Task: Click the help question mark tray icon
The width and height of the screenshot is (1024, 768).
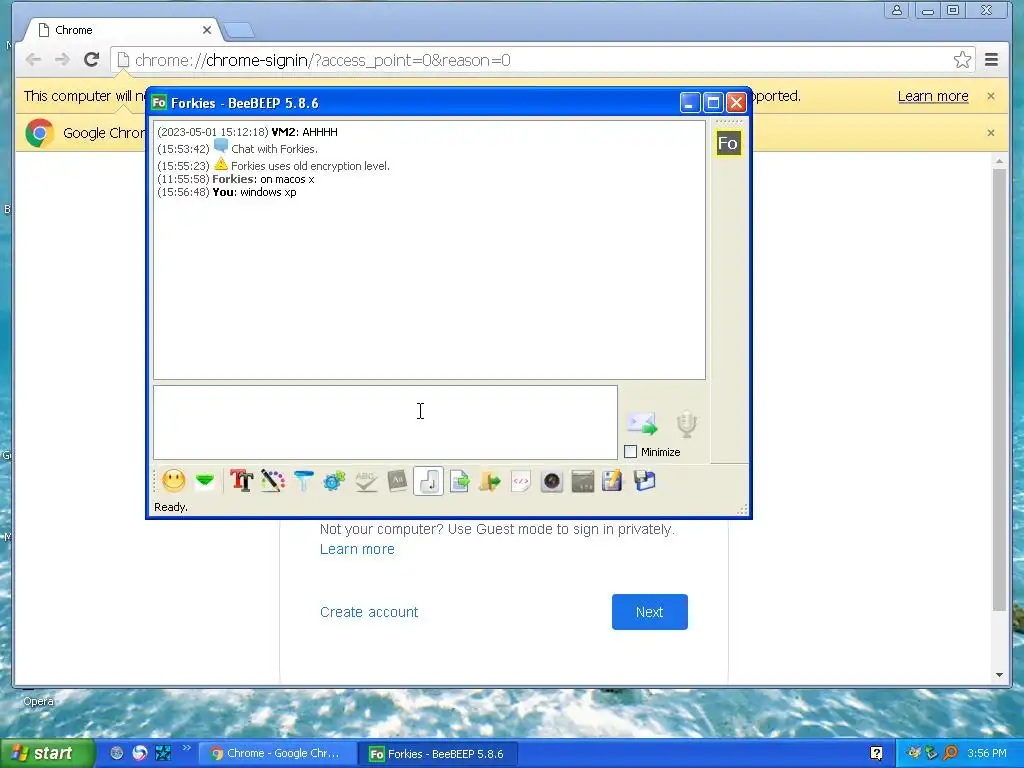Action: (x=876, y=753)
